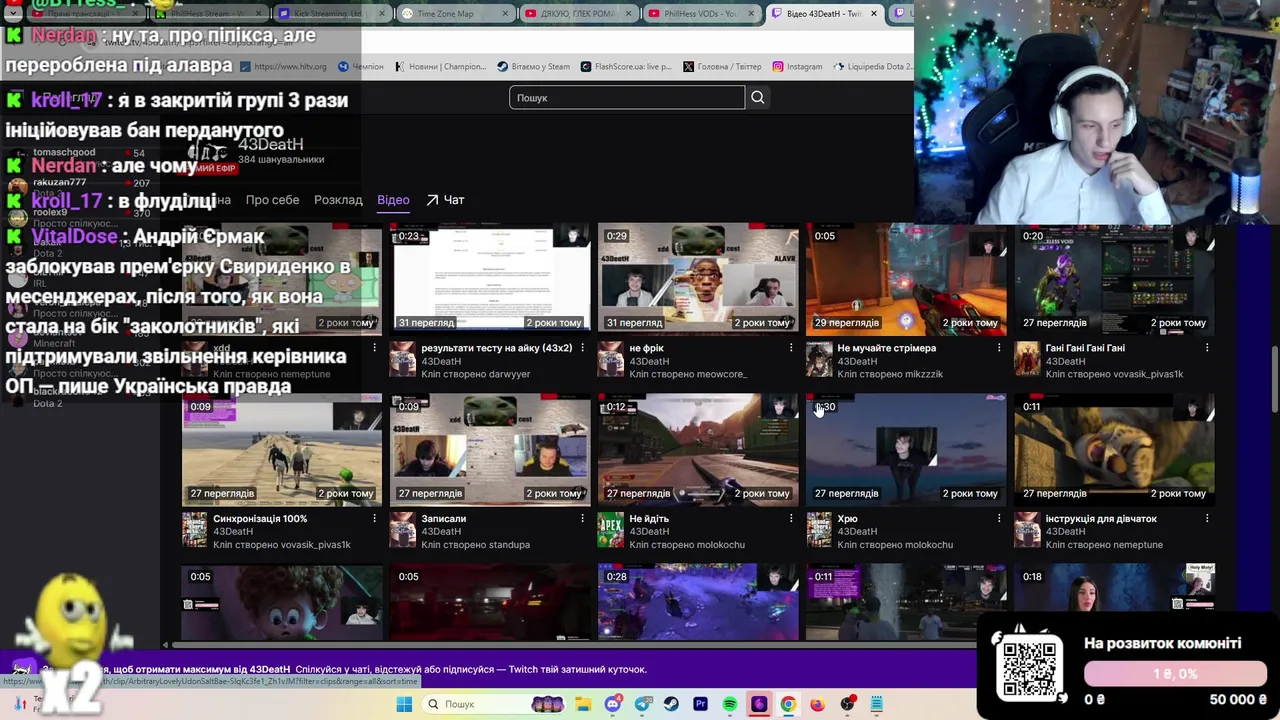Click the GTA game icon beside 'Хрю'

click(819, 530)
